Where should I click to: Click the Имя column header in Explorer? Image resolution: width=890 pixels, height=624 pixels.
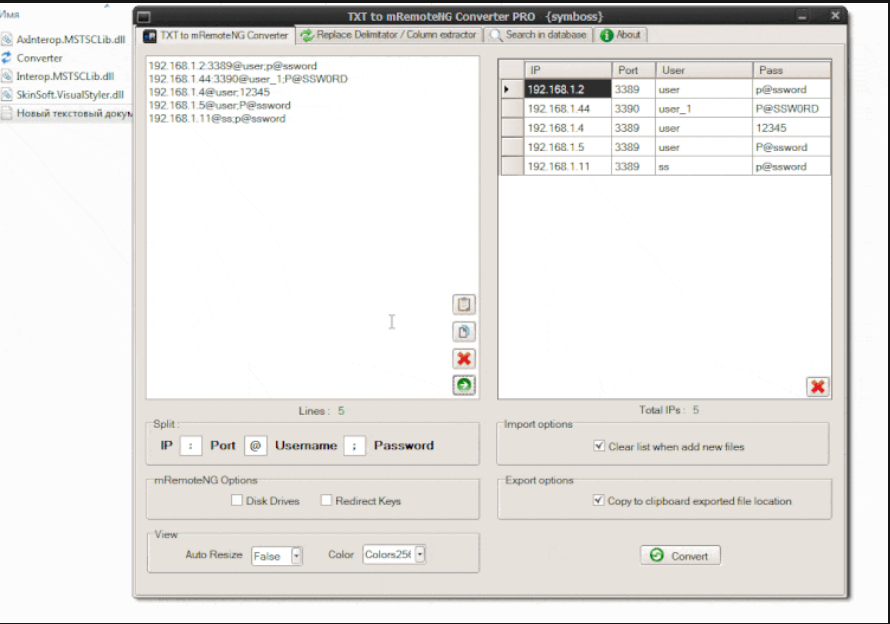[10, 14]
